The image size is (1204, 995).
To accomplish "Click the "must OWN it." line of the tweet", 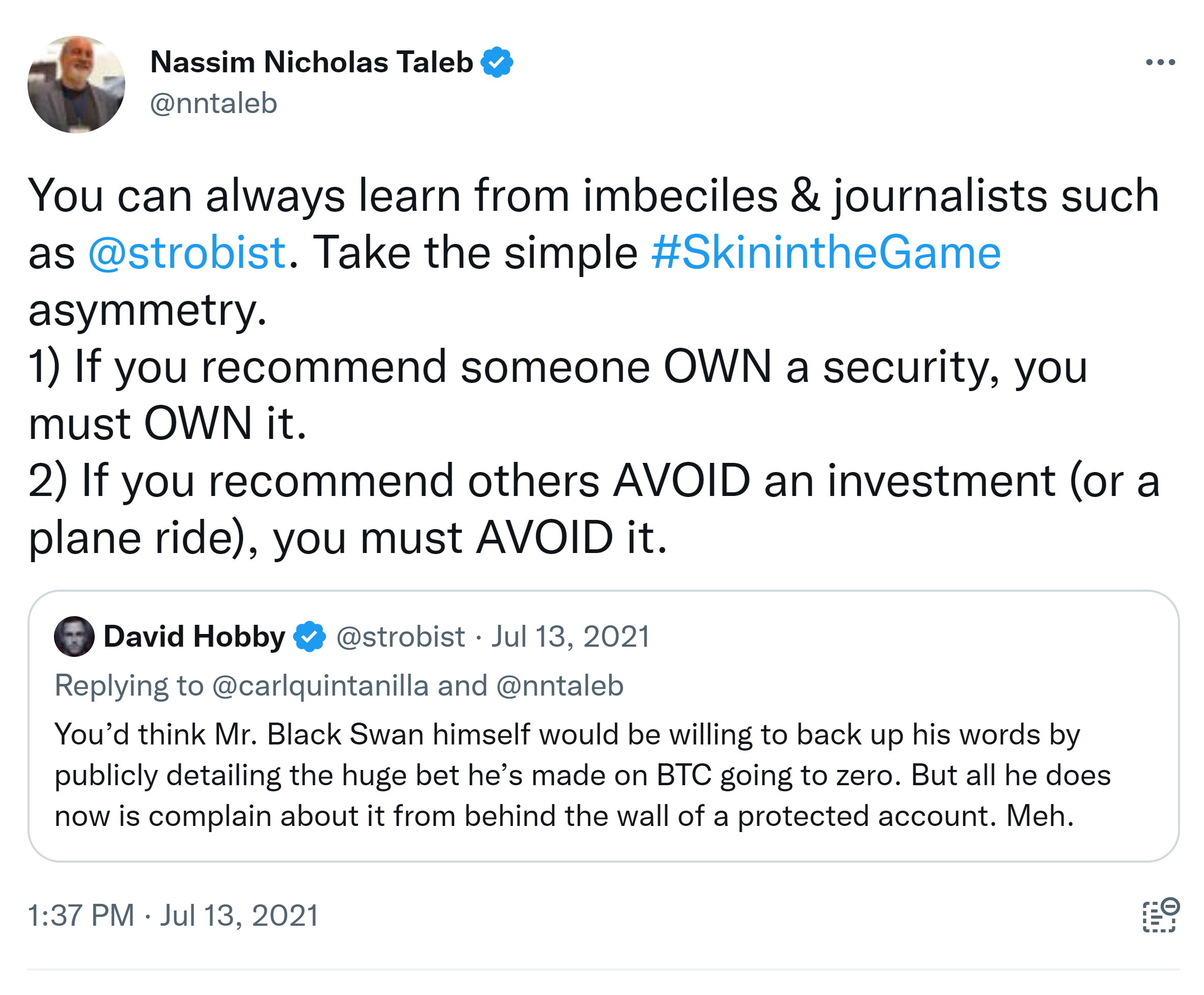I will 167,424.
